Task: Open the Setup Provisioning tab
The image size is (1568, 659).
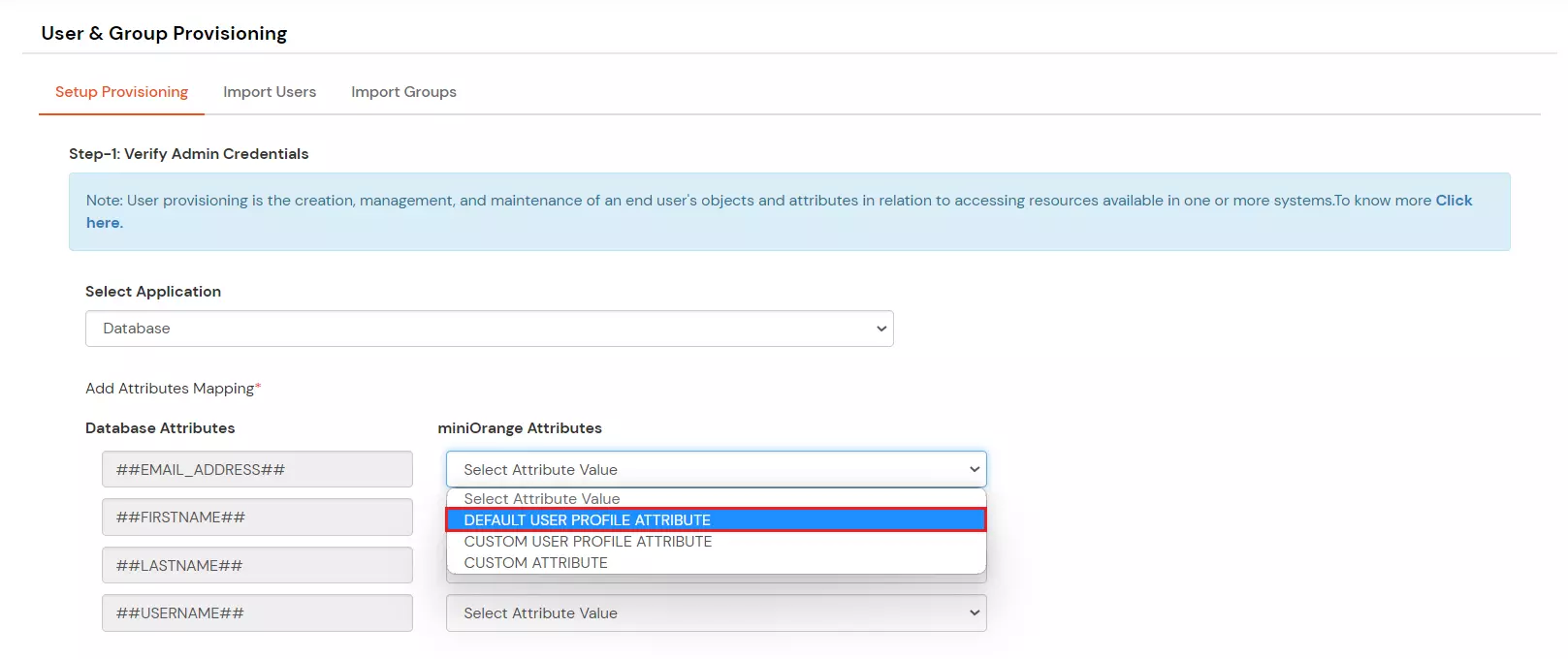Action: click(x=121, y=92)
